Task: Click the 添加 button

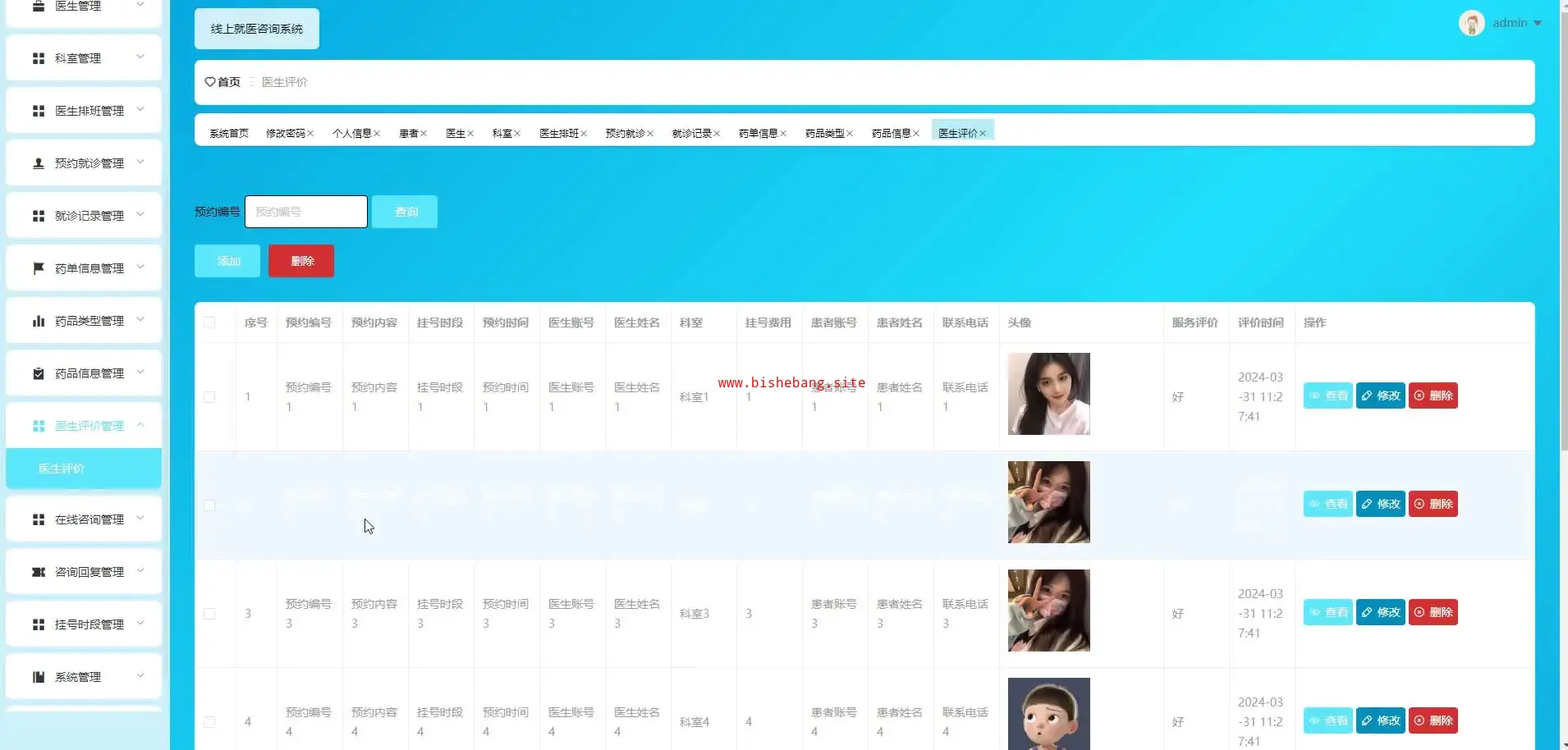Action: 227,261
